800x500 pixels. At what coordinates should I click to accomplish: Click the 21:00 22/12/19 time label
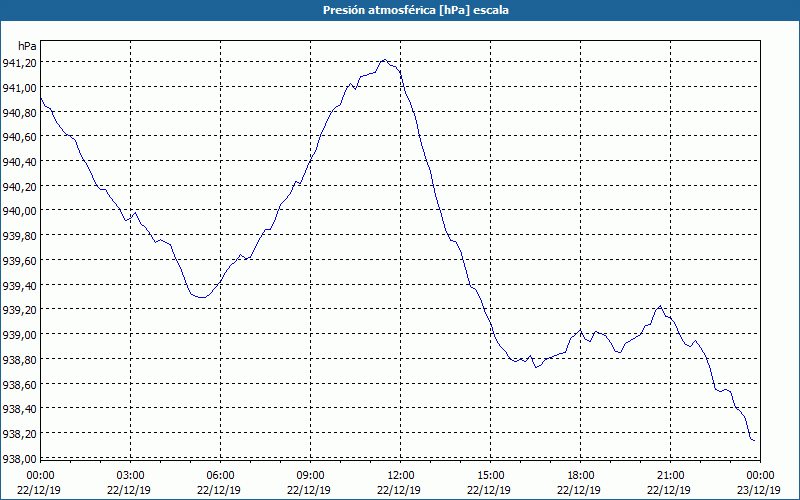(x=669, y=483)
